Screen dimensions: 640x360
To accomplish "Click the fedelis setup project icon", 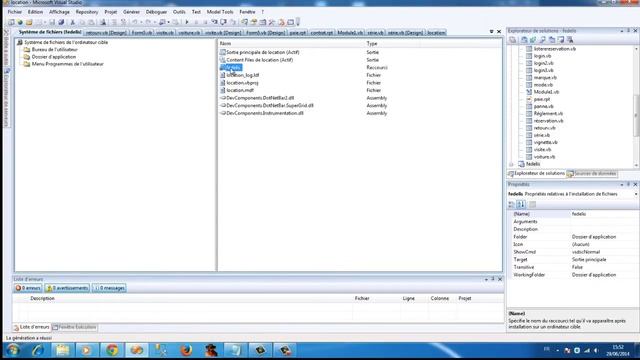I will point(521,164).
